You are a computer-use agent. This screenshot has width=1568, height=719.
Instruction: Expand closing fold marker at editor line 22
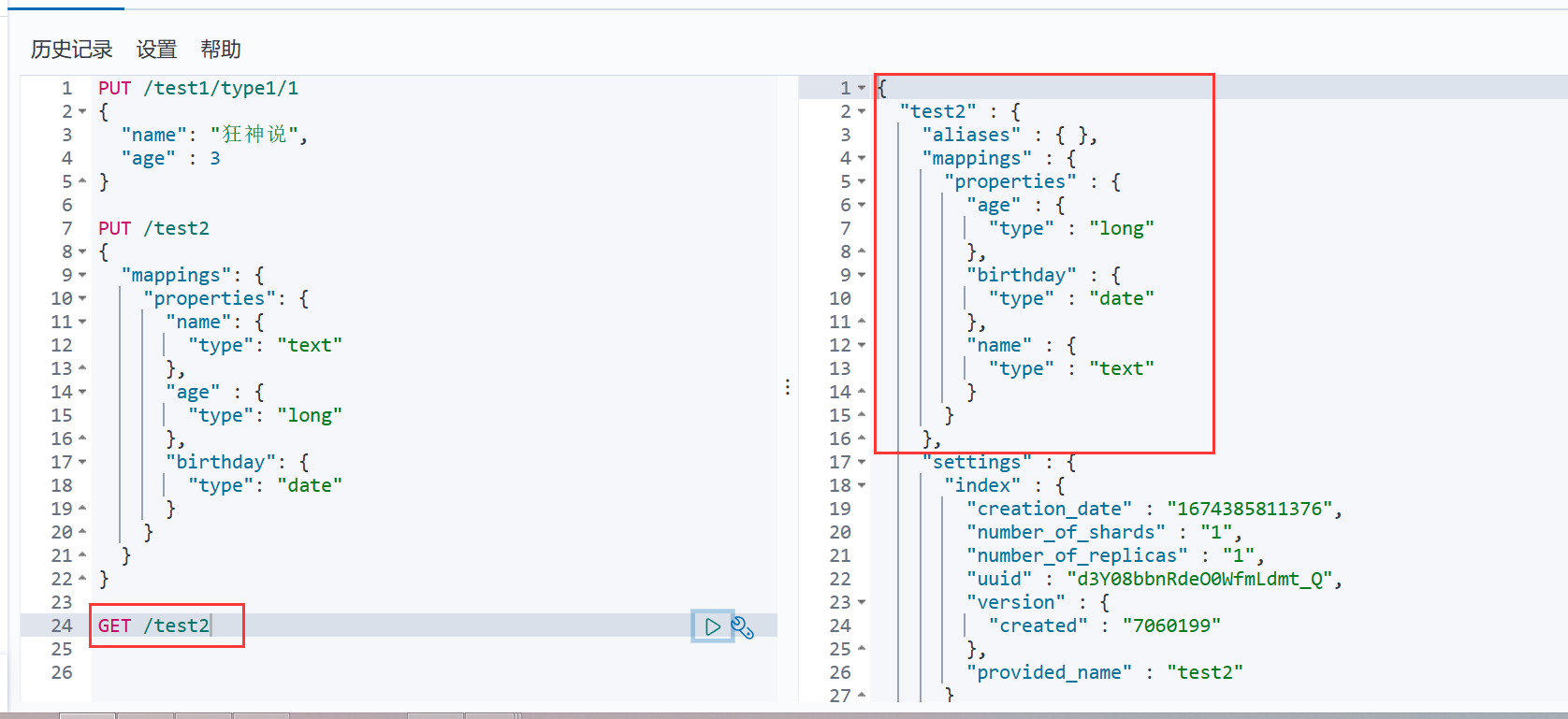(82, 579)
